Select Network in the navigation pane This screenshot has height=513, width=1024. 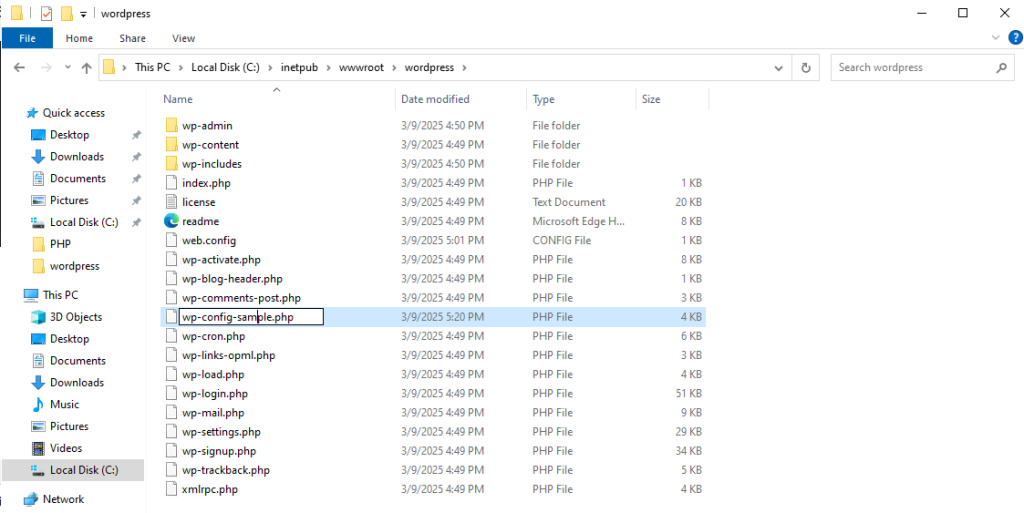pos(63,499)
